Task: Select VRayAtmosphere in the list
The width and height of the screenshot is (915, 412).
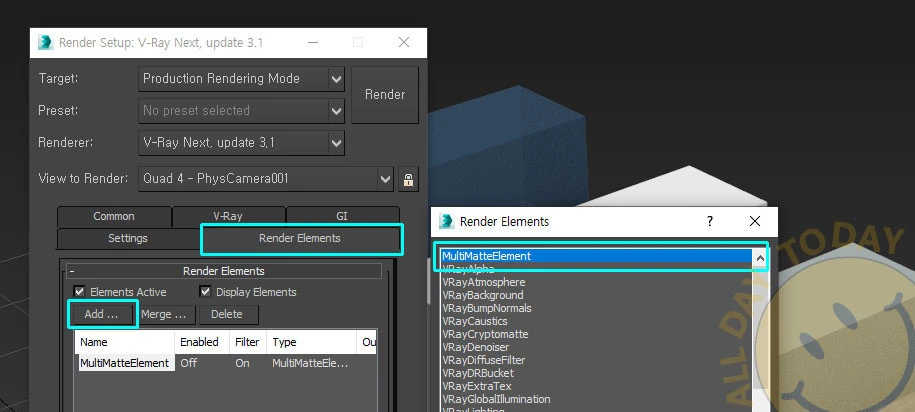Action: [596, 282]
